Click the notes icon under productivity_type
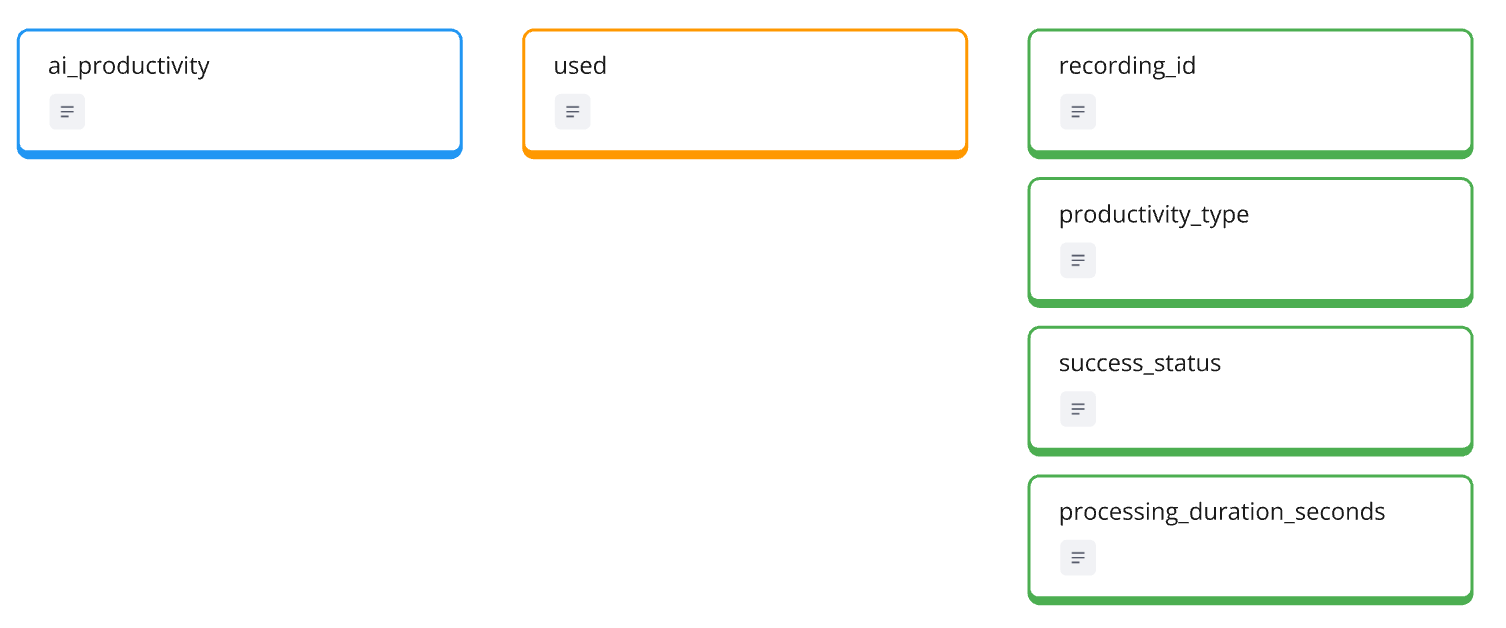1506x628 pixels. [x=1078, y=260]
